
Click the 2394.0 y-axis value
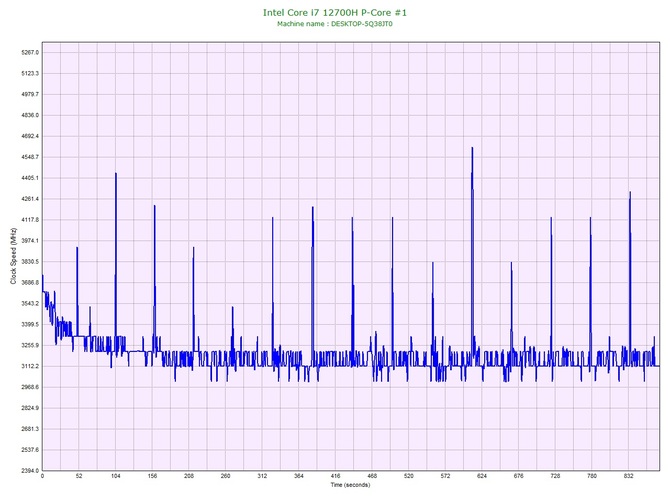coord(30,471)
